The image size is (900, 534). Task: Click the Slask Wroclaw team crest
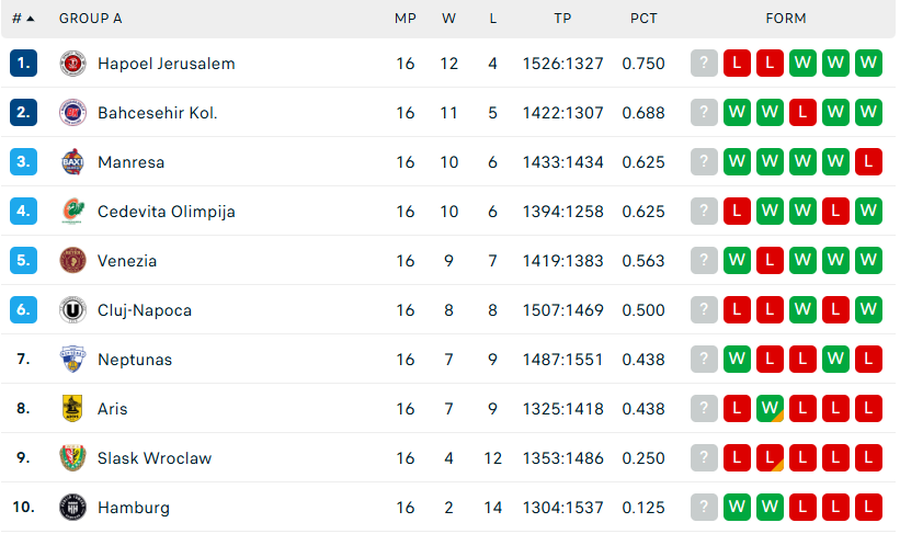(x=73, y=458)
